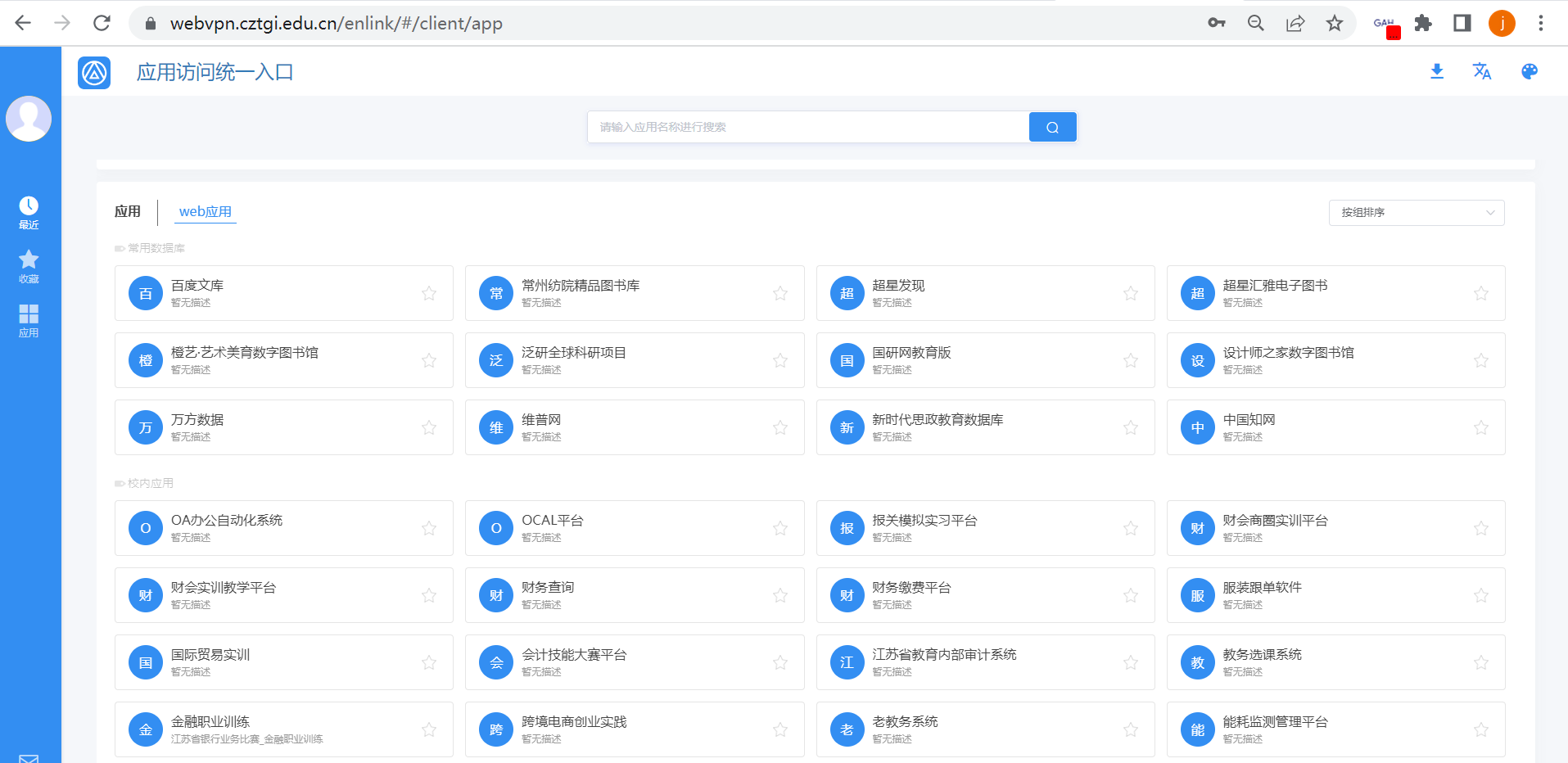Favorite 教务选课系统 with its star
Viewport: 1568px width, 763px height.
(1481, 662)
